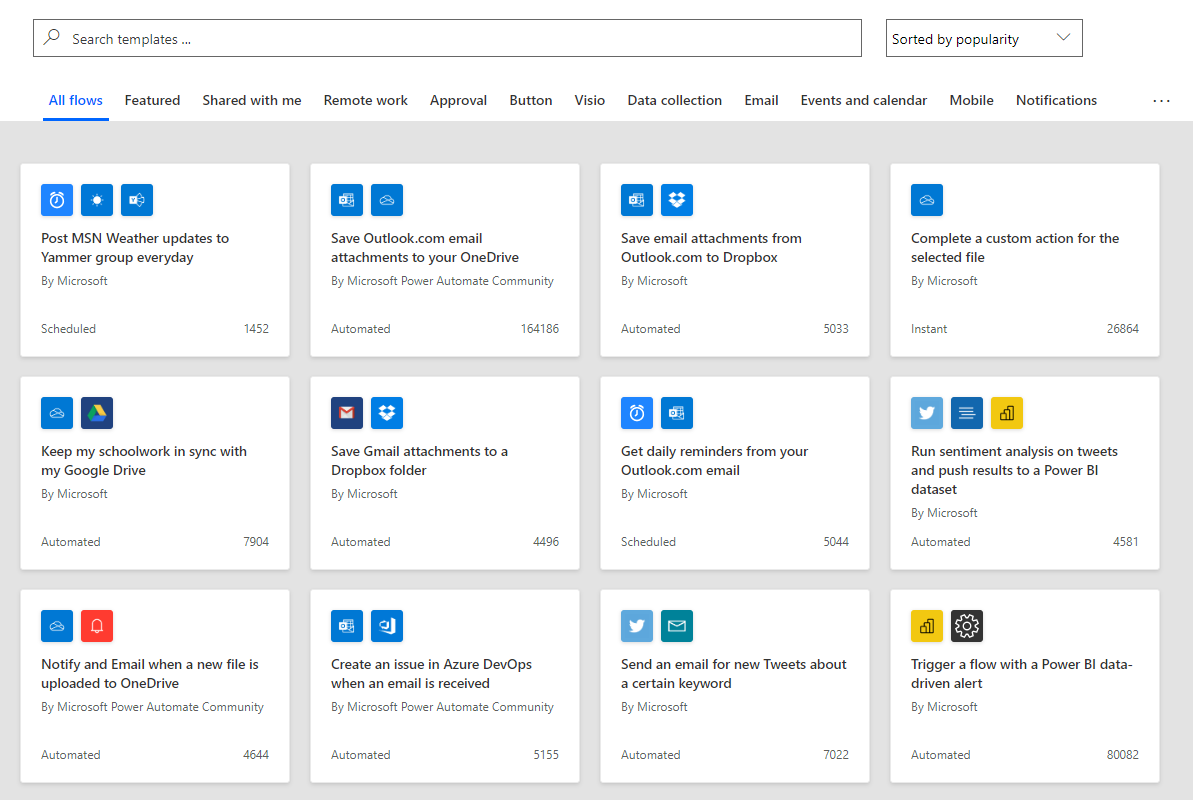Click the black gear icon on Power BI alert card
Screen dimensions: 1193x800
point(966,626)
